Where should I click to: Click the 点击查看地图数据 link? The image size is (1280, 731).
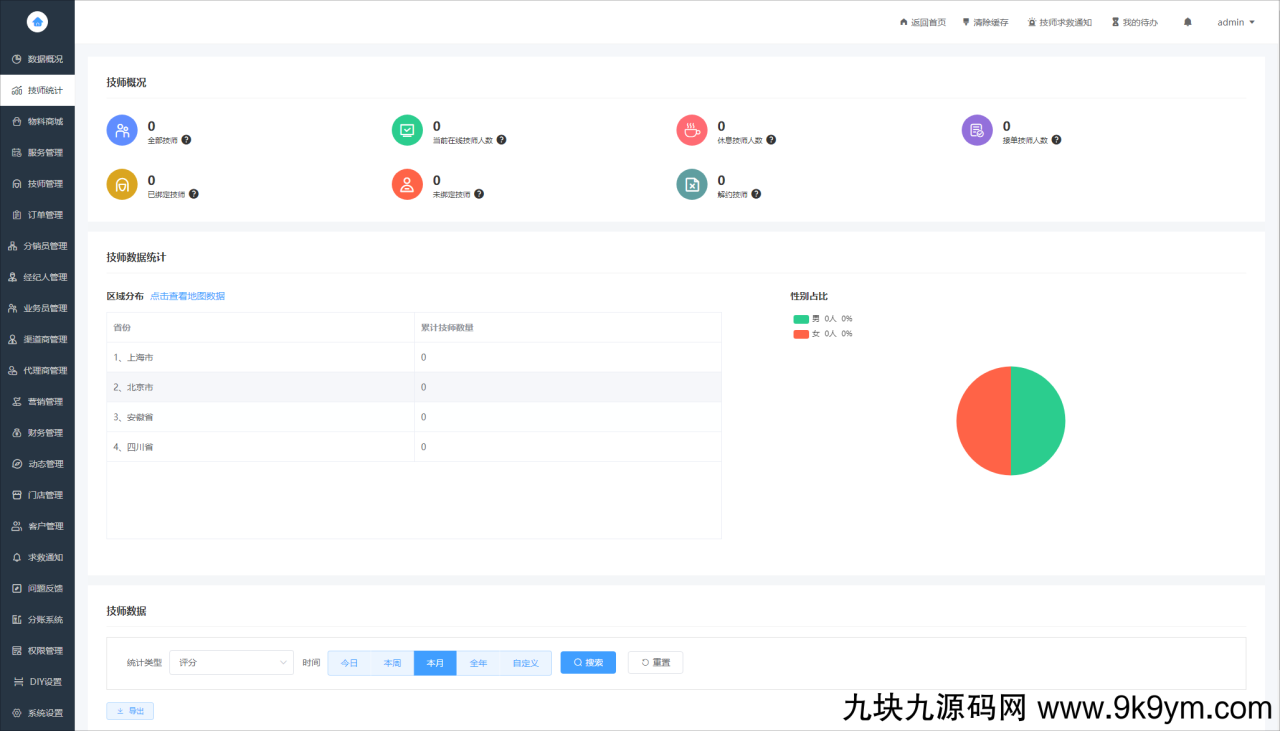(x=187, y=296)
